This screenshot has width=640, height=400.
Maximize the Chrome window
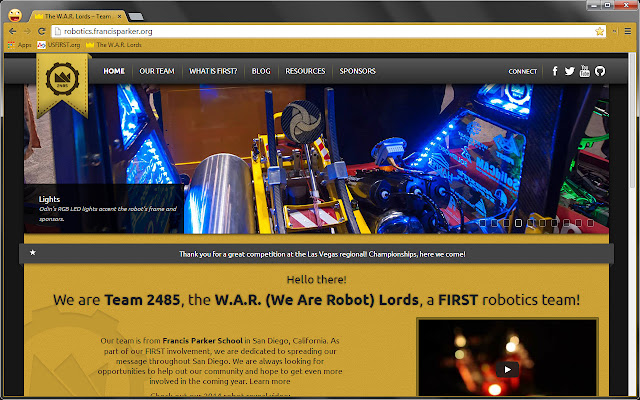click(x=607, y=5)
